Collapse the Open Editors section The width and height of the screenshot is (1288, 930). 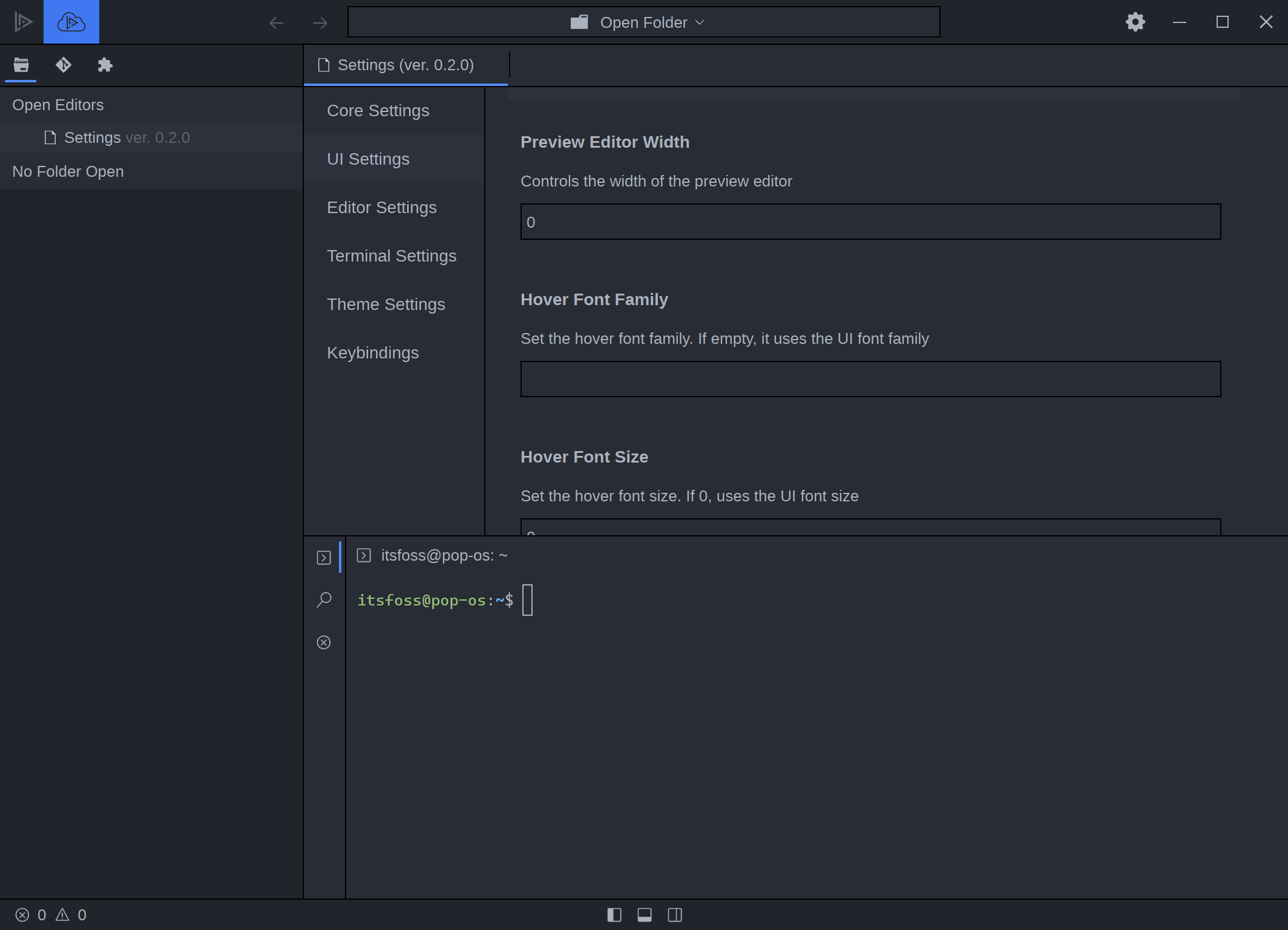pyautogui.click(x=59, y=104)
